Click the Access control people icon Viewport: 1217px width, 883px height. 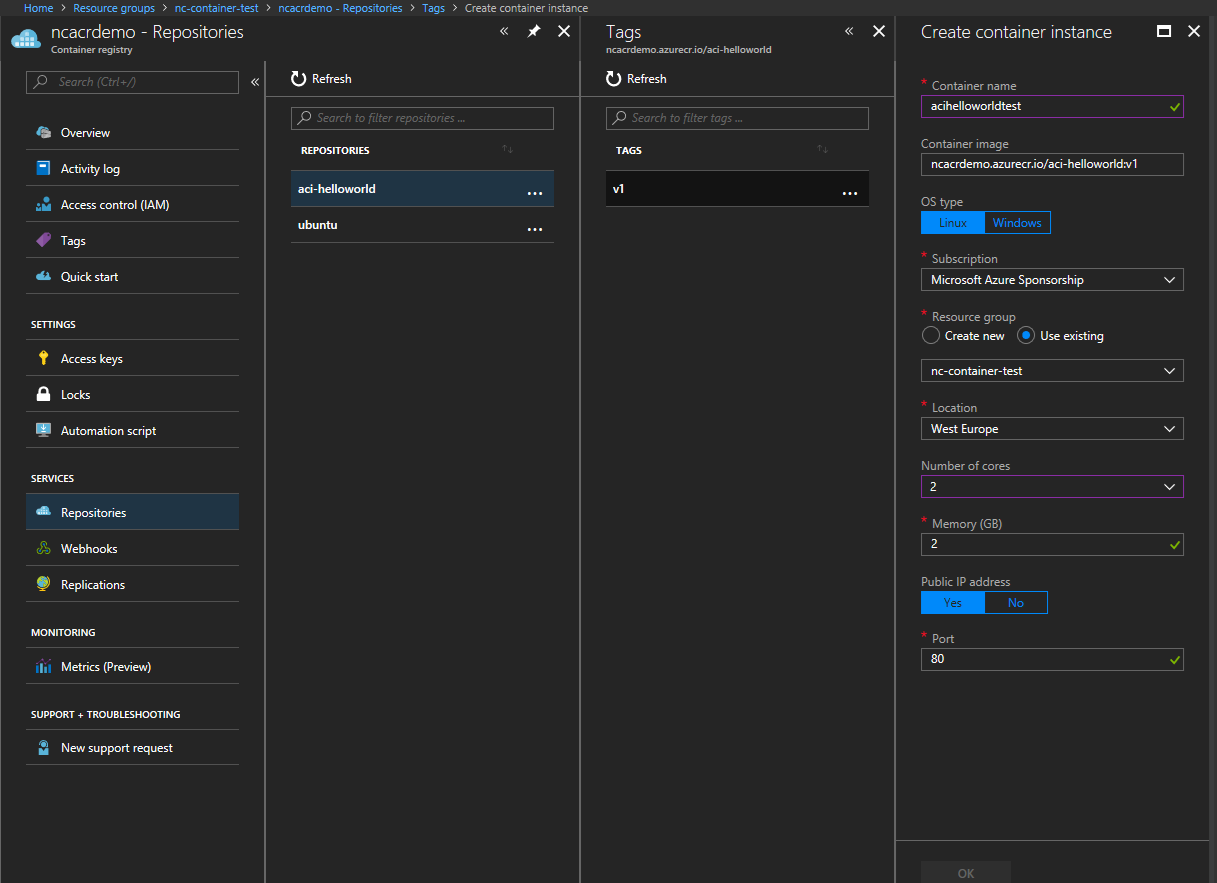[43, 205]
